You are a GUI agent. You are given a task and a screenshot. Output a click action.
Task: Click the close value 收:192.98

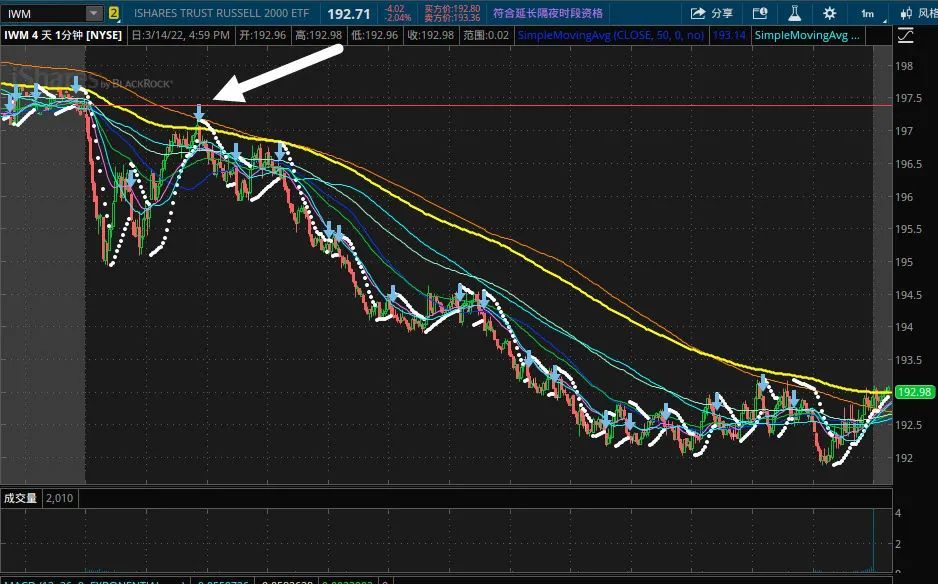[431, 35]
